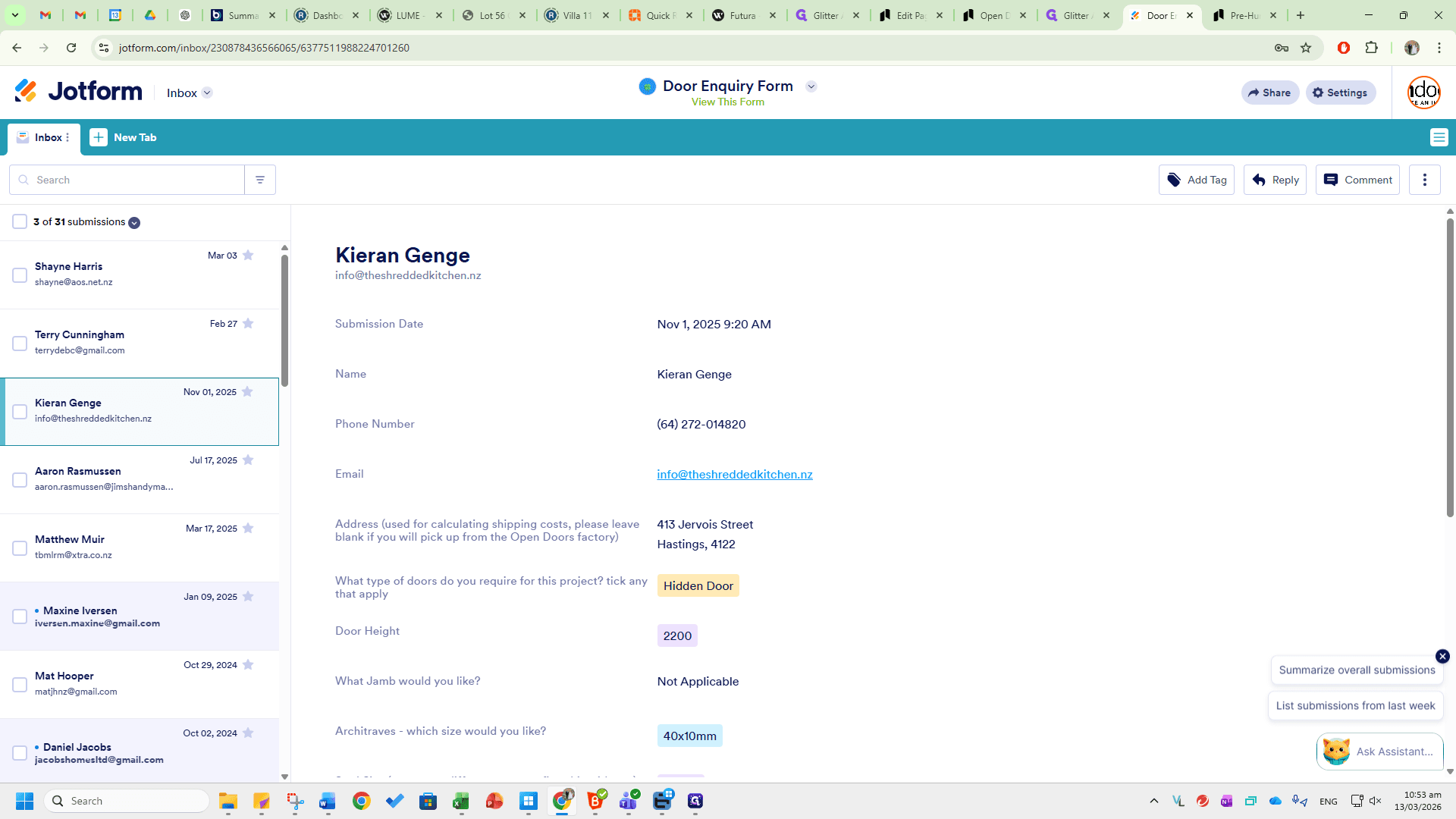This screenshot has width=1456, height=819.
Task: Show hidden system tray icons
Action: tap(1153, 801)
